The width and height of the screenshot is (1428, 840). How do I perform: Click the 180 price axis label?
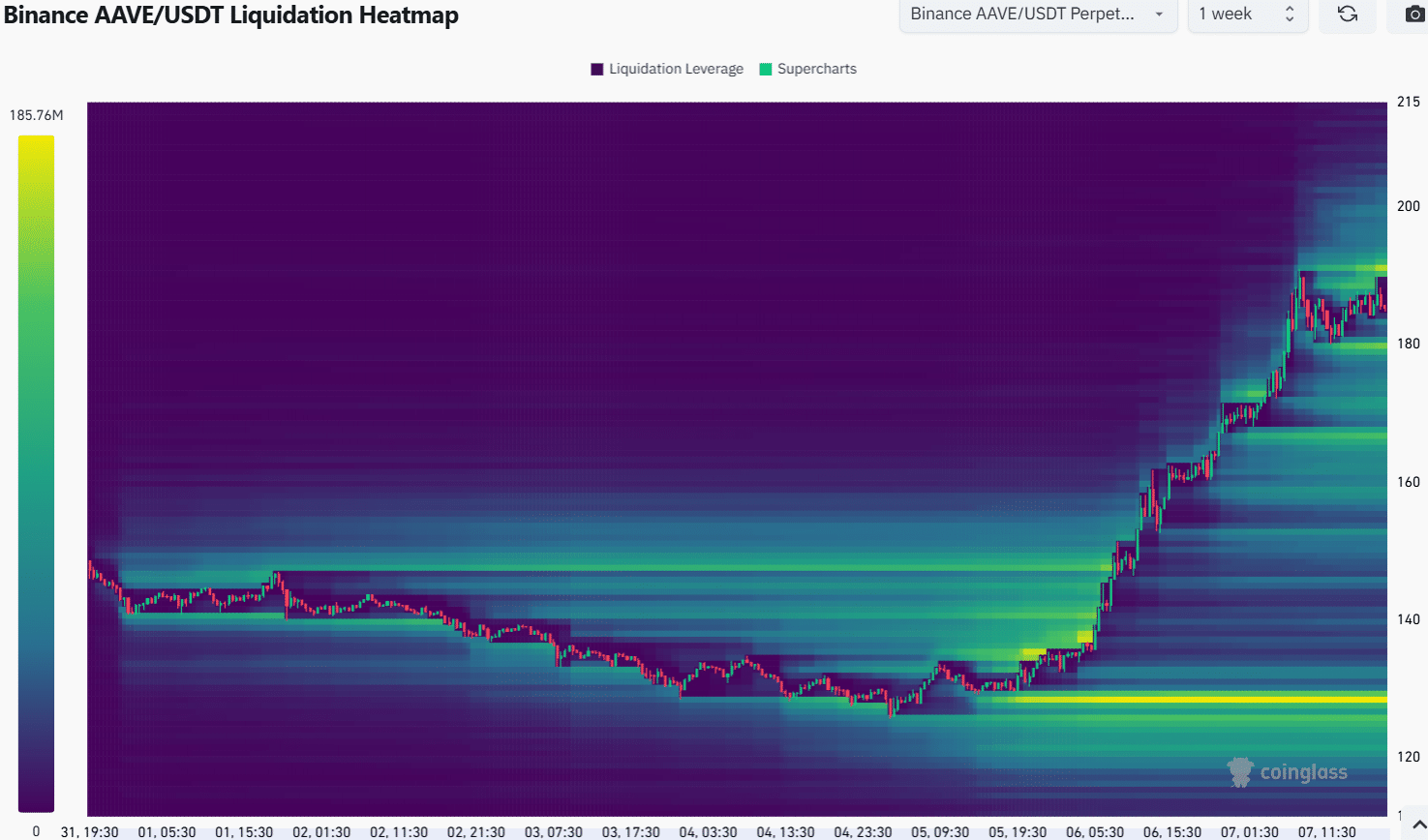click(x=1409, y=344)
